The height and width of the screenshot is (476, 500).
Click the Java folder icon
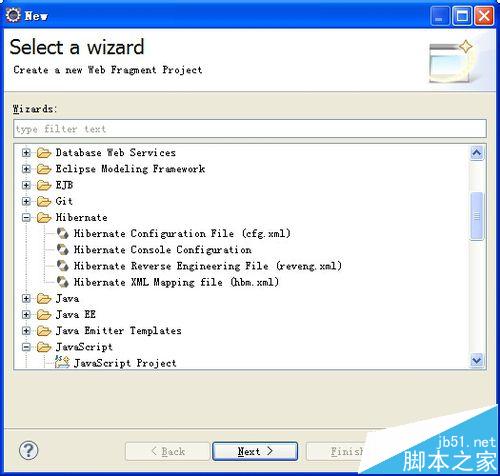pos(44,299)
